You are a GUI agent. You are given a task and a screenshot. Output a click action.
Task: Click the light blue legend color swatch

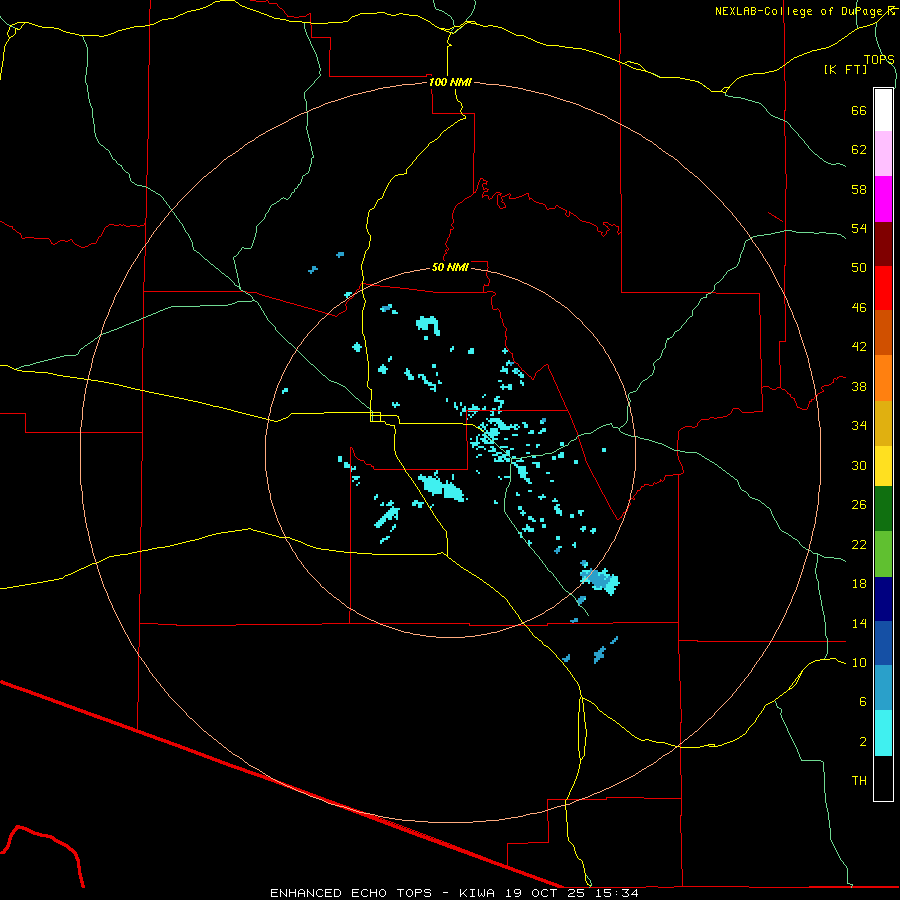click(883, 688)
